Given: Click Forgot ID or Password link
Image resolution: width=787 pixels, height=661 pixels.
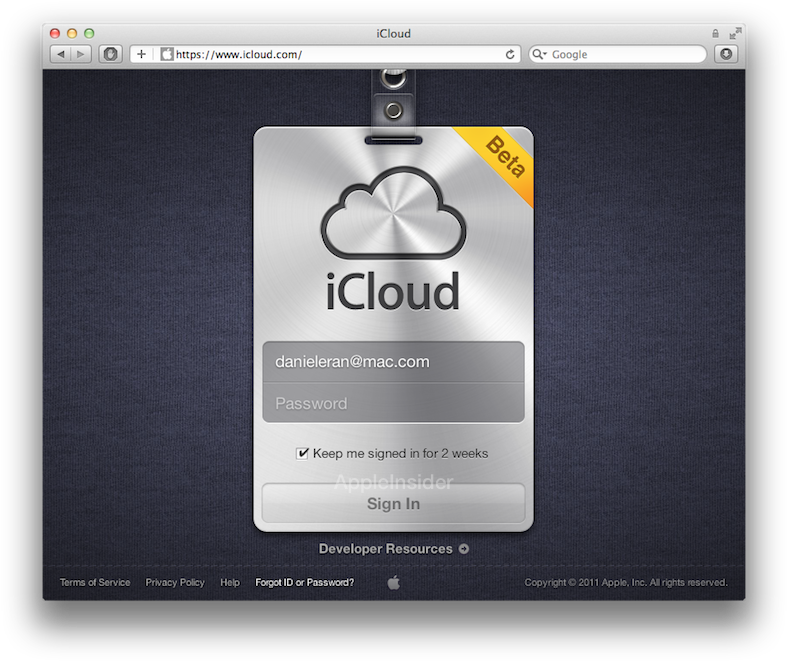Looking at the screenshot, I should pyautogui.click(x=304, y=582).
